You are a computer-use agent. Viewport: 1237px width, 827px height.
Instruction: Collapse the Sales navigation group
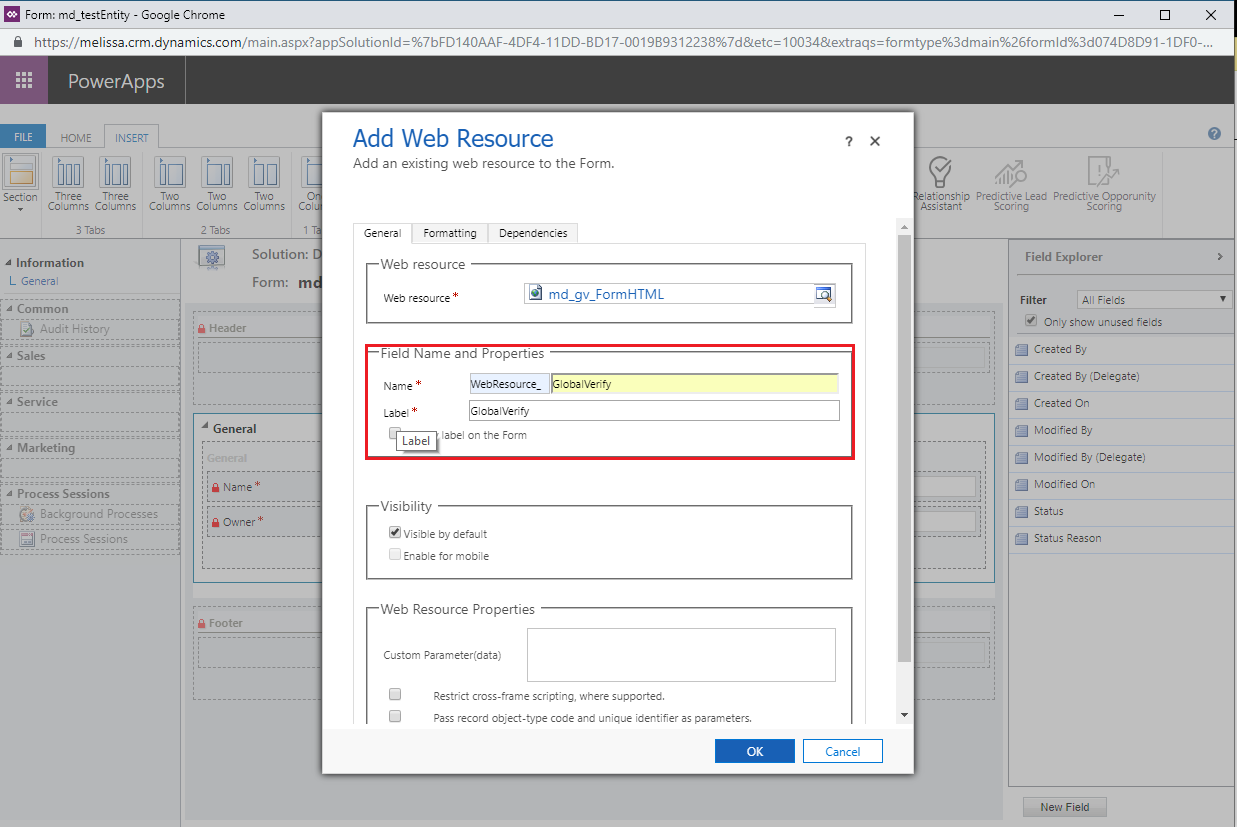[x=9, y=356]
